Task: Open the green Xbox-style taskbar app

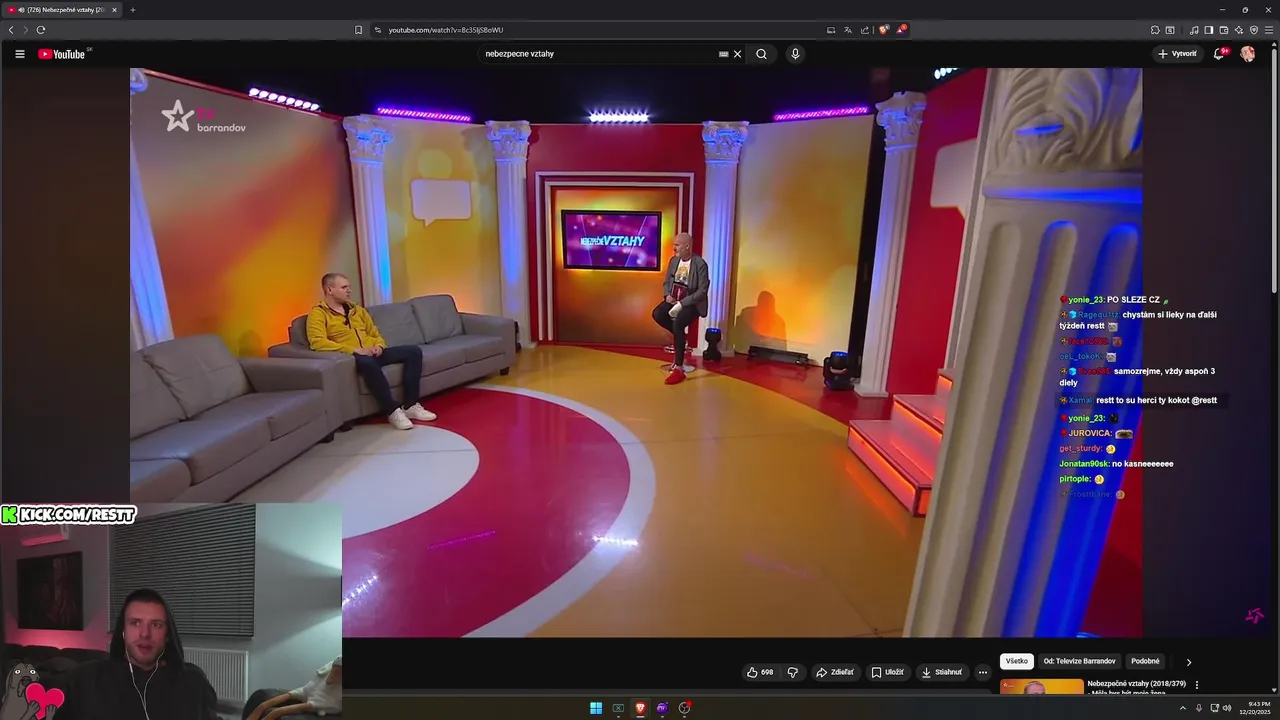Action: 618,708
